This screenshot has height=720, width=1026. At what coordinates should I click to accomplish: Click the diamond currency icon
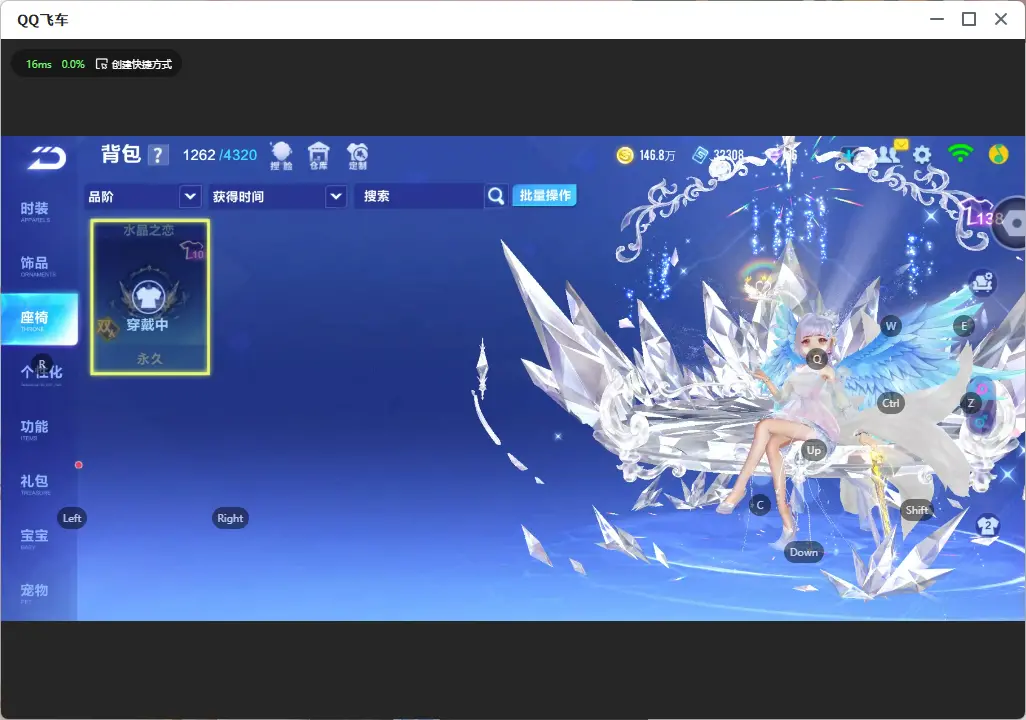(776, 156)
